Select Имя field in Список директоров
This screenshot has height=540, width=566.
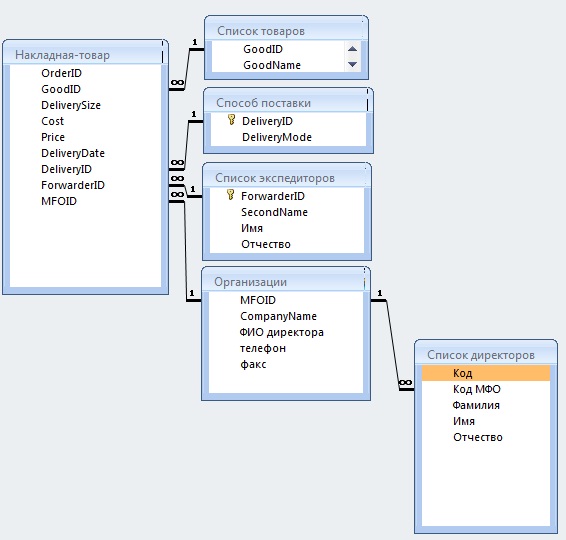tap(486, 421)
